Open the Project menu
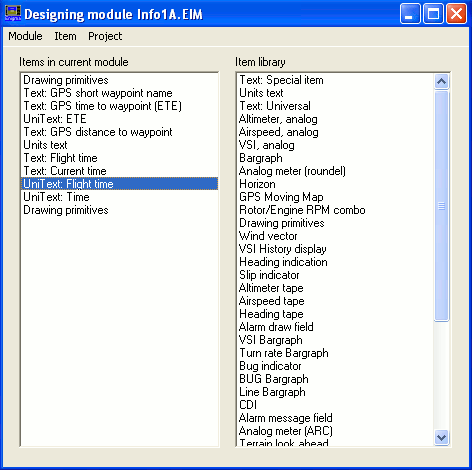Image resolution: width=472 pixels, height=470 pixels. pos(105,36)
